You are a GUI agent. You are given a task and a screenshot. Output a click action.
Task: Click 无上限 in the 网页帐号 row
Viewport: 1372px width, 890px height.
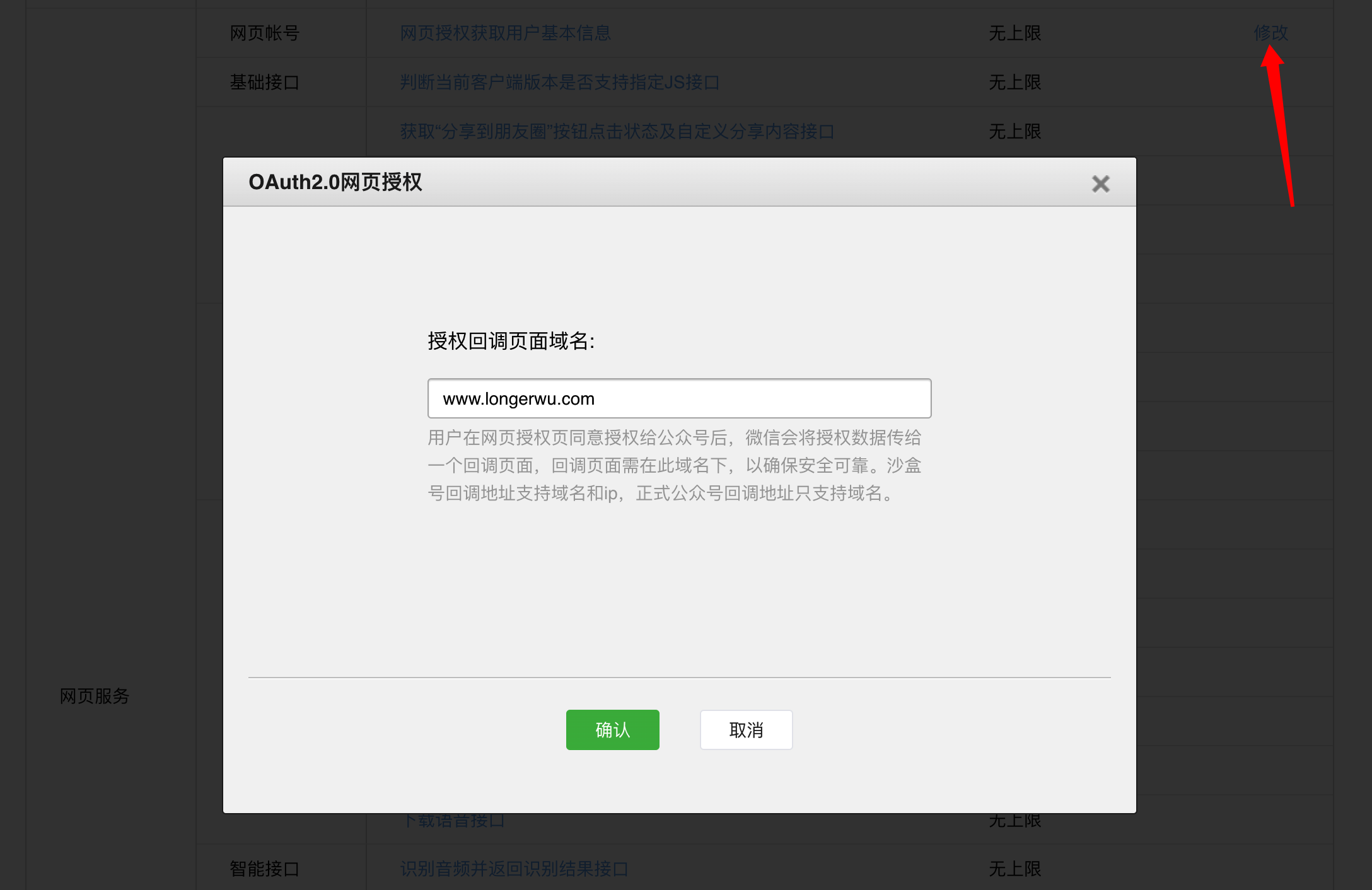click(1014, 33)
